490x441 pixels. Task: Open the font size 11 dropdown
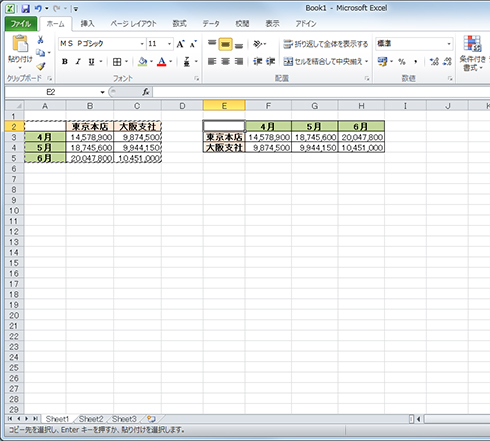169,44
